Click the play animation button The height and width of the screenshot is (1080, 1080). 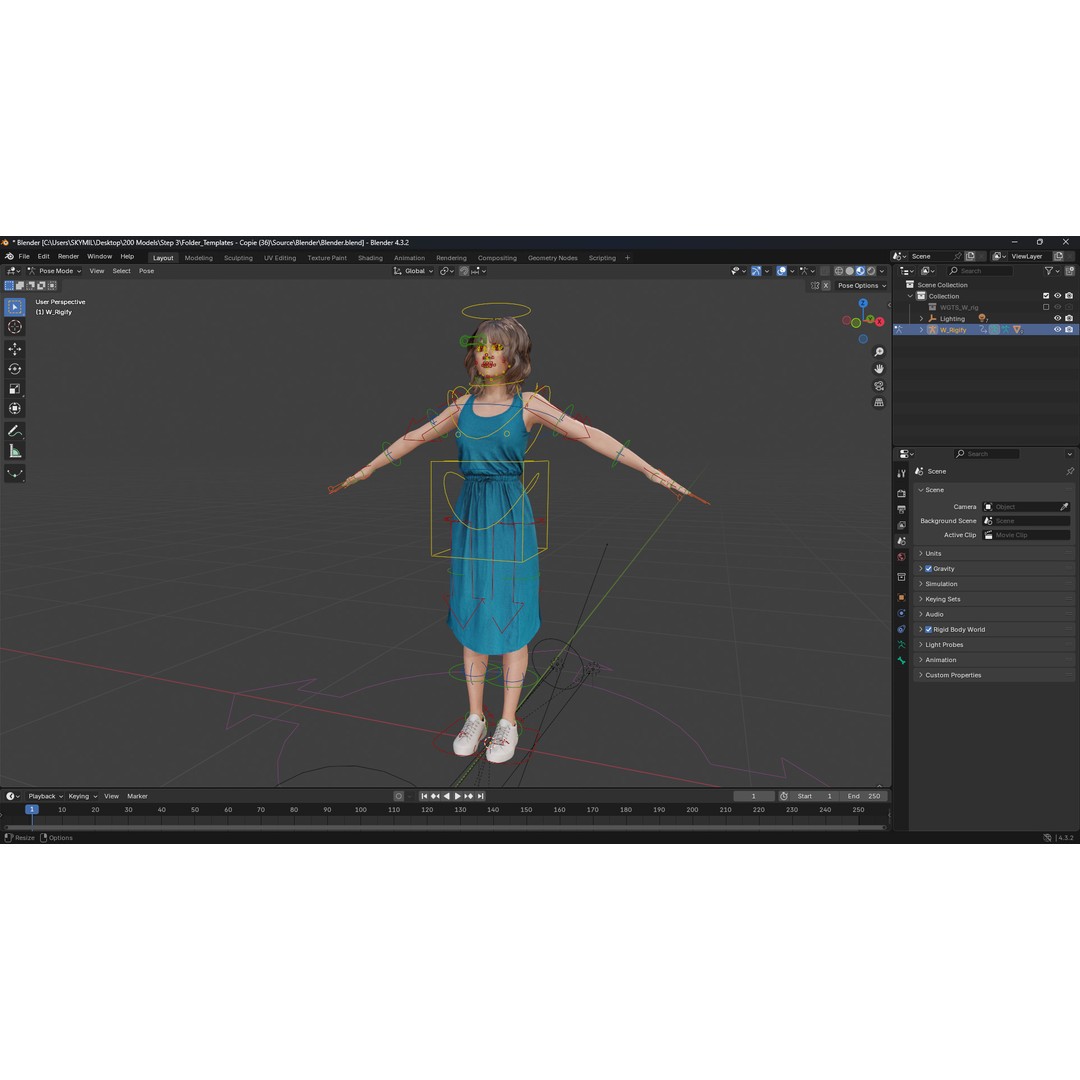pyautogui.click(x=457, y=796)
